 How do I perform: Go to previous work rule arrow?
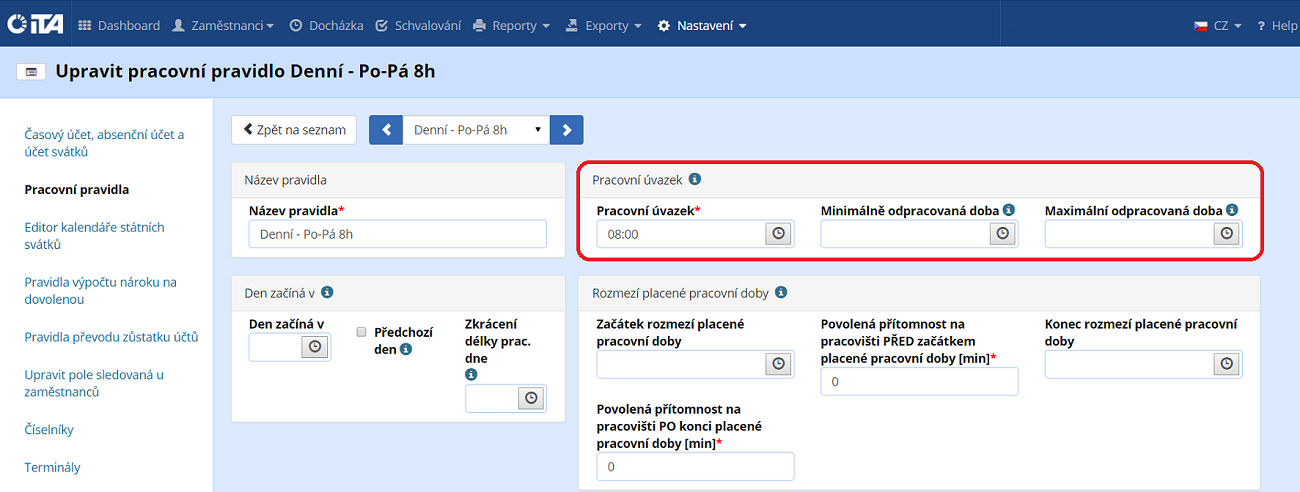(386, 130)
